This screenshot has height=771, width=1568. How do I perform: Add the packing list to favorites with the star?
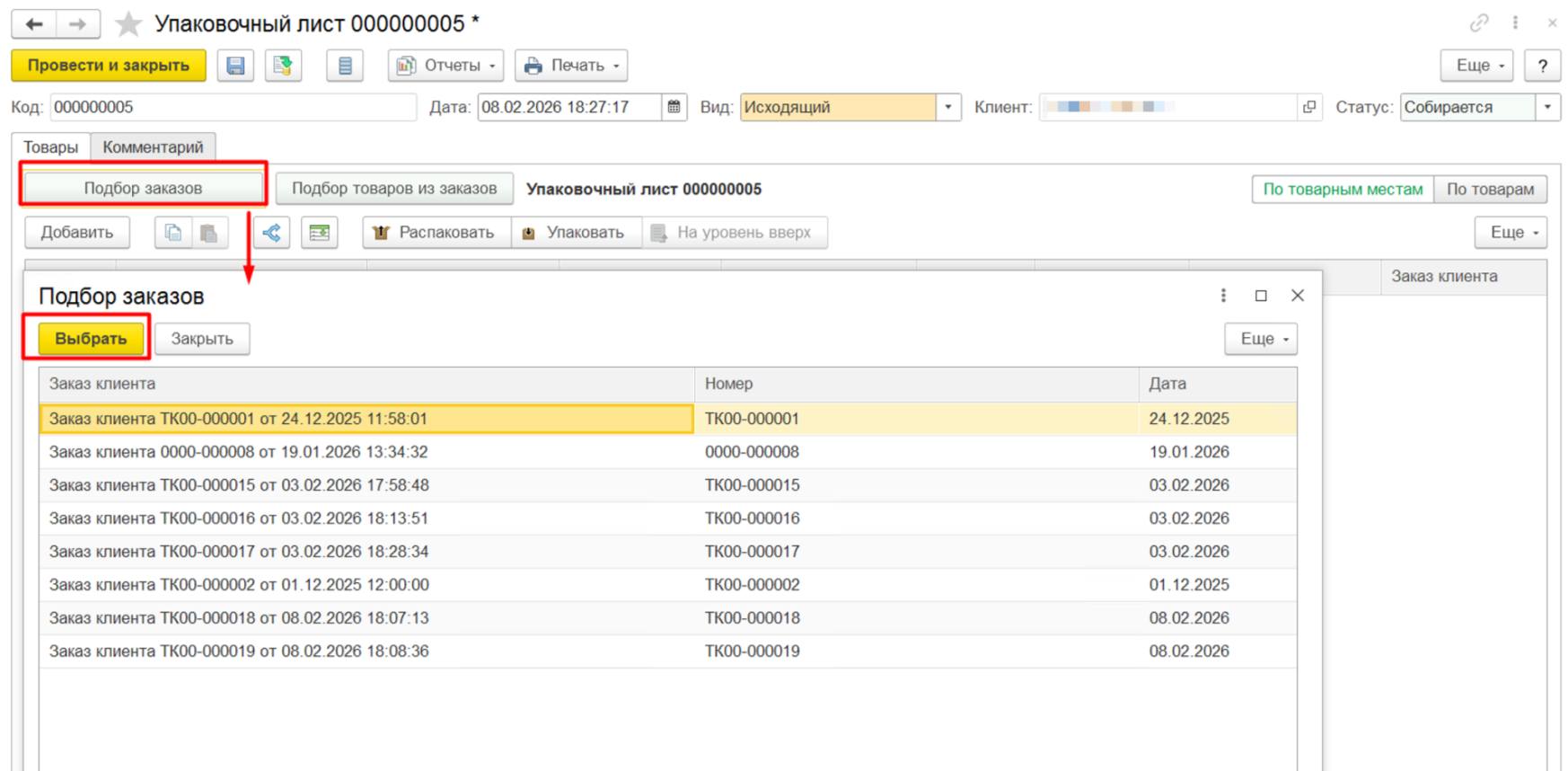click(x=128, y=24)
